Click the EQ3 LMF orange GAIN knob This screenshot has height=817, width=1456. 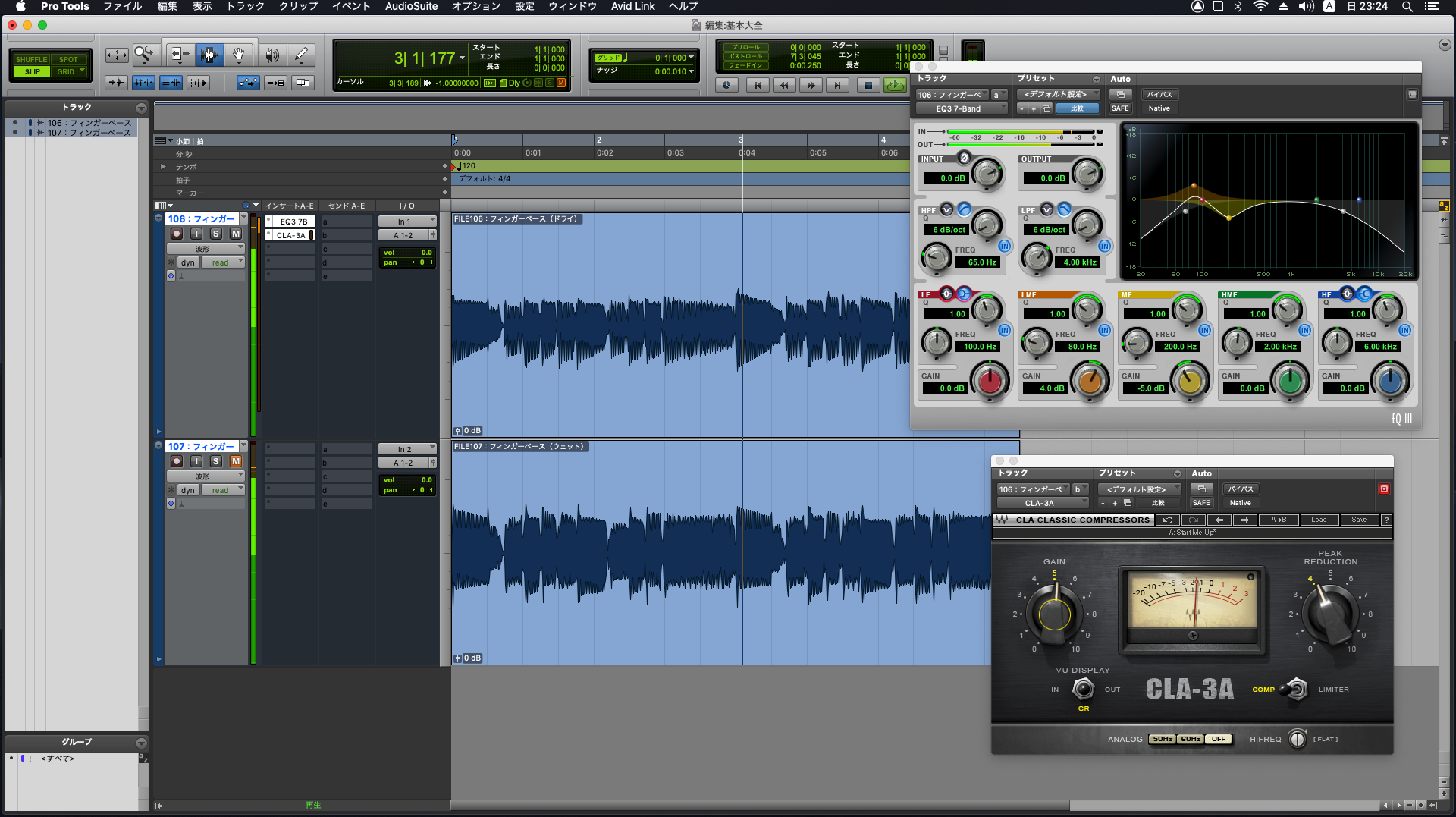[x=1090, y=381]
